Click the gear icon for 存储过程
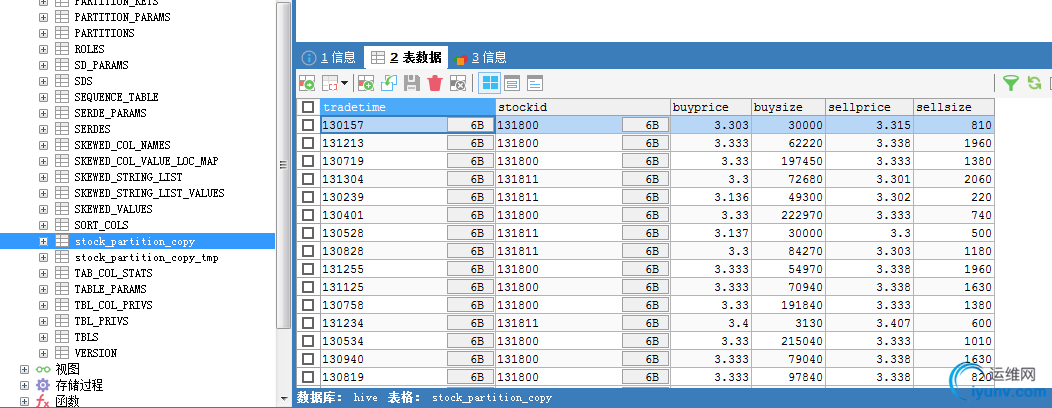Screen dimensions: 1052x408 point(43,385)
